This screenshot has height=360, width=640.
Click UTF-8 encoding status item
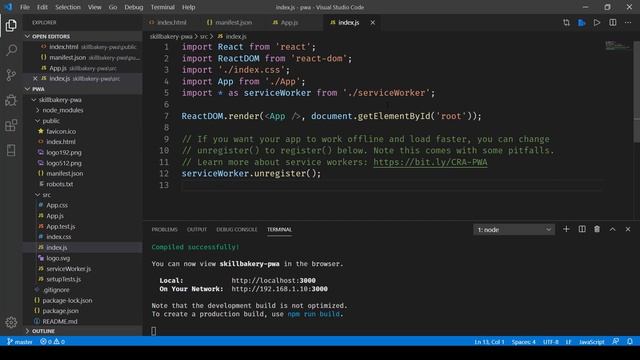click(x=550, y=342)
